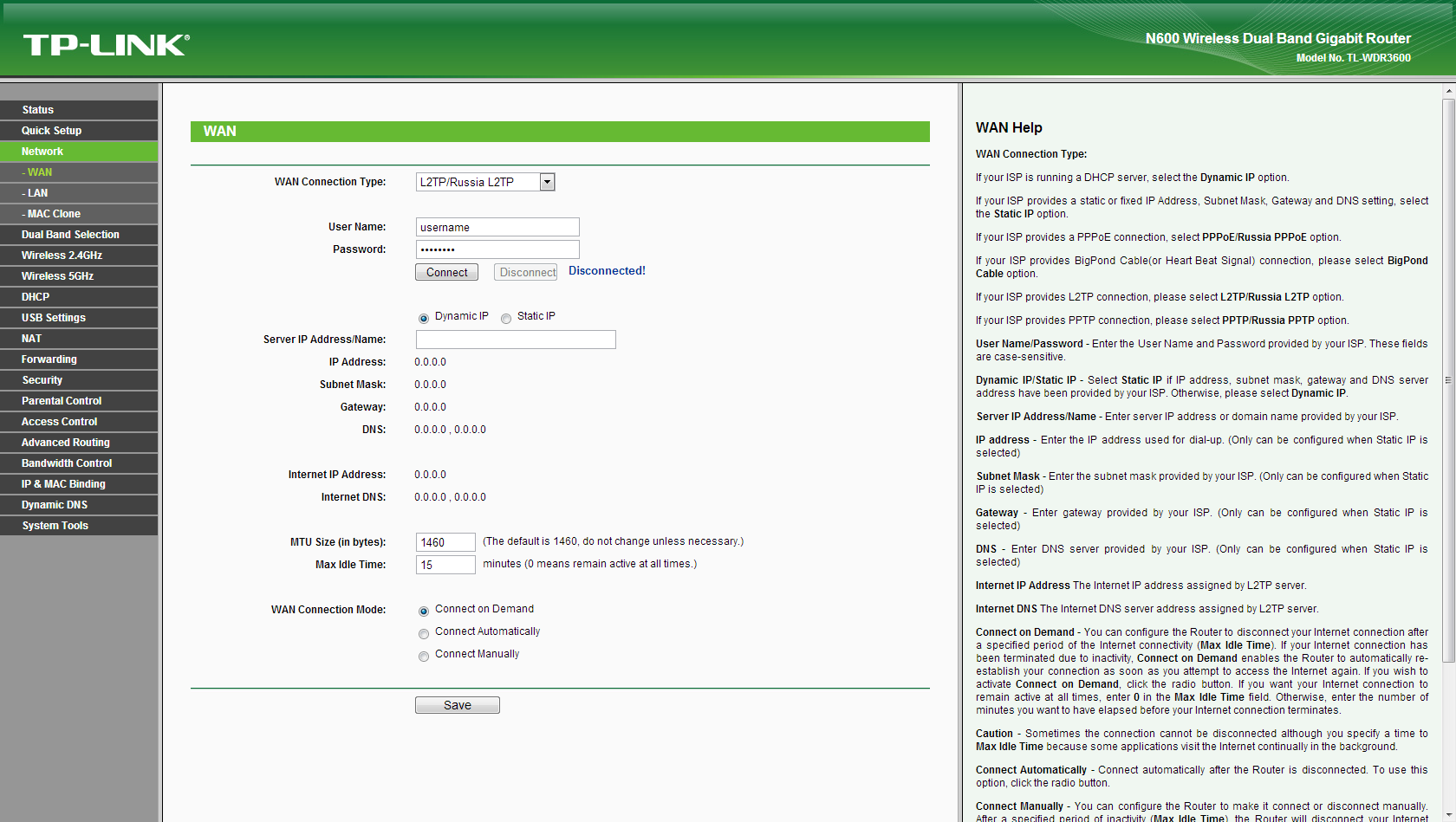Screen dimensions: 1456x822
Task: Click the Server IP Address/Name field
Action: (x=516, y=340)
